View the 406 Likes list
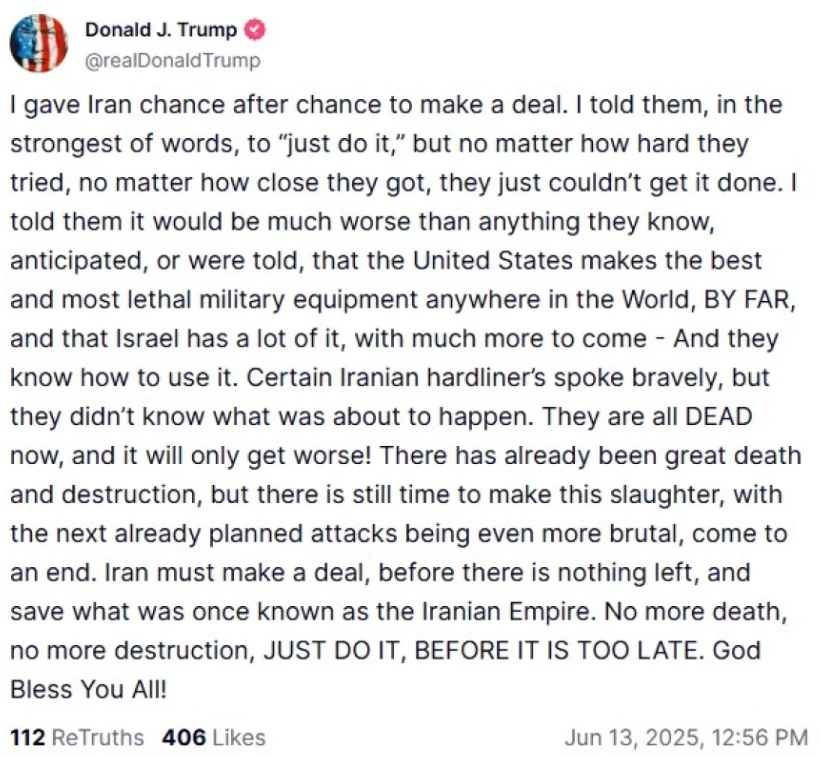This screenshot has height=757, width=821. pos(213,738)
